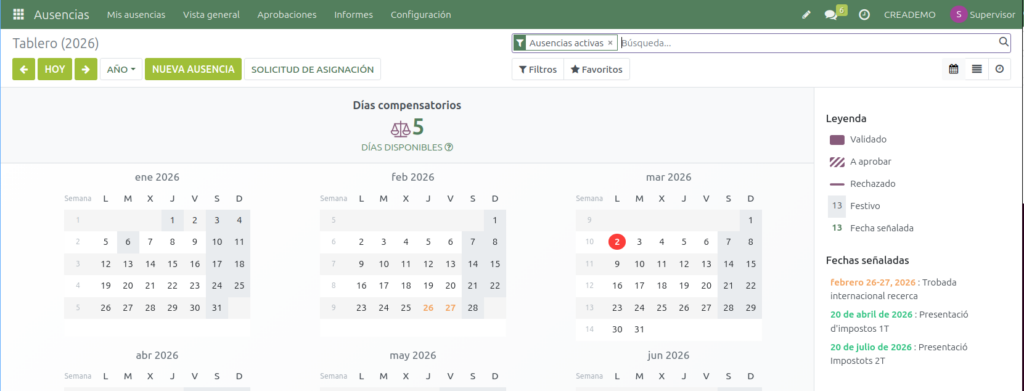Viewport: 1024px width, 391px height.
Task: Open the Configuración menu
Action: 421,14
